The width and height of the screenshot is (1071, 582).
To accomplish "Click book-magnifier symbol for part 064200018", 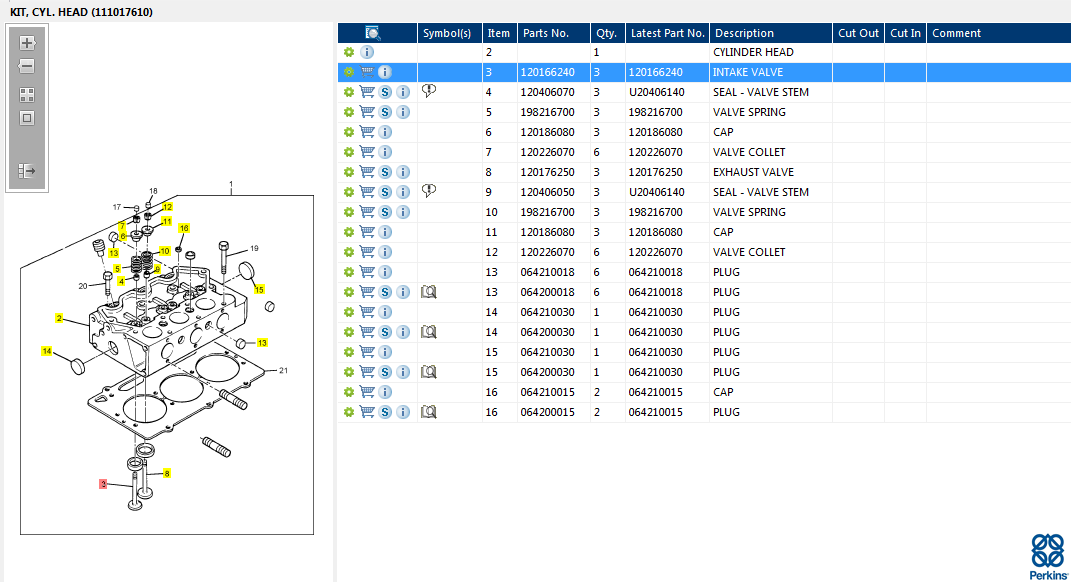I will [x=428, y=292].
